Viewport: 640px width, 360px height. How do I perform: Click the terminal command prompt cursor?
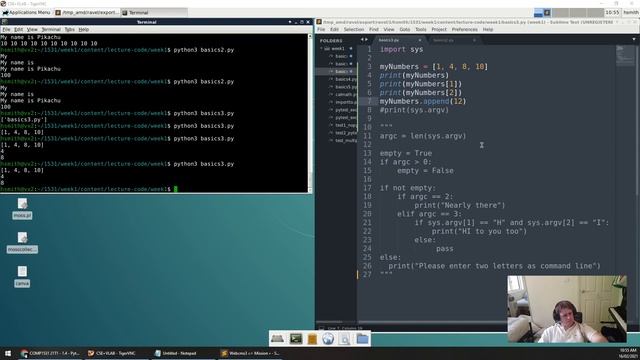pos(176,189)
